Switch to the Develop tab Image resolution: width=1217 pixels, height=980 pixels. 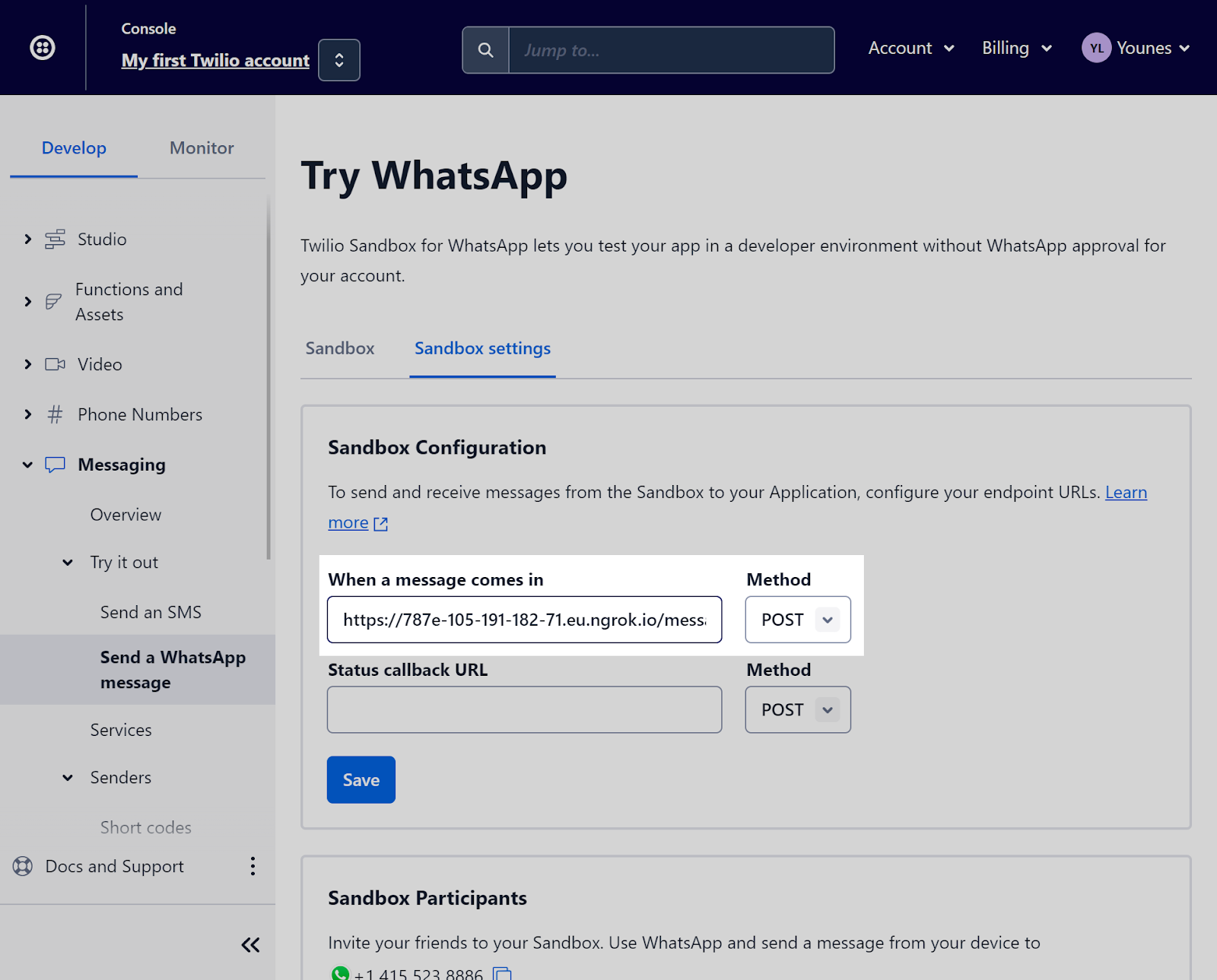point(74,148)
